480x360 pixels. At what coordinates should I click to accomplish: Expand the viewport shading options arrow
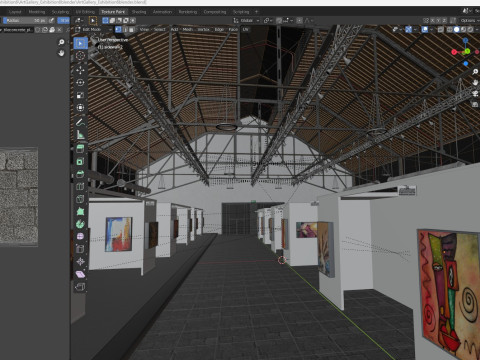click(476, 29)
